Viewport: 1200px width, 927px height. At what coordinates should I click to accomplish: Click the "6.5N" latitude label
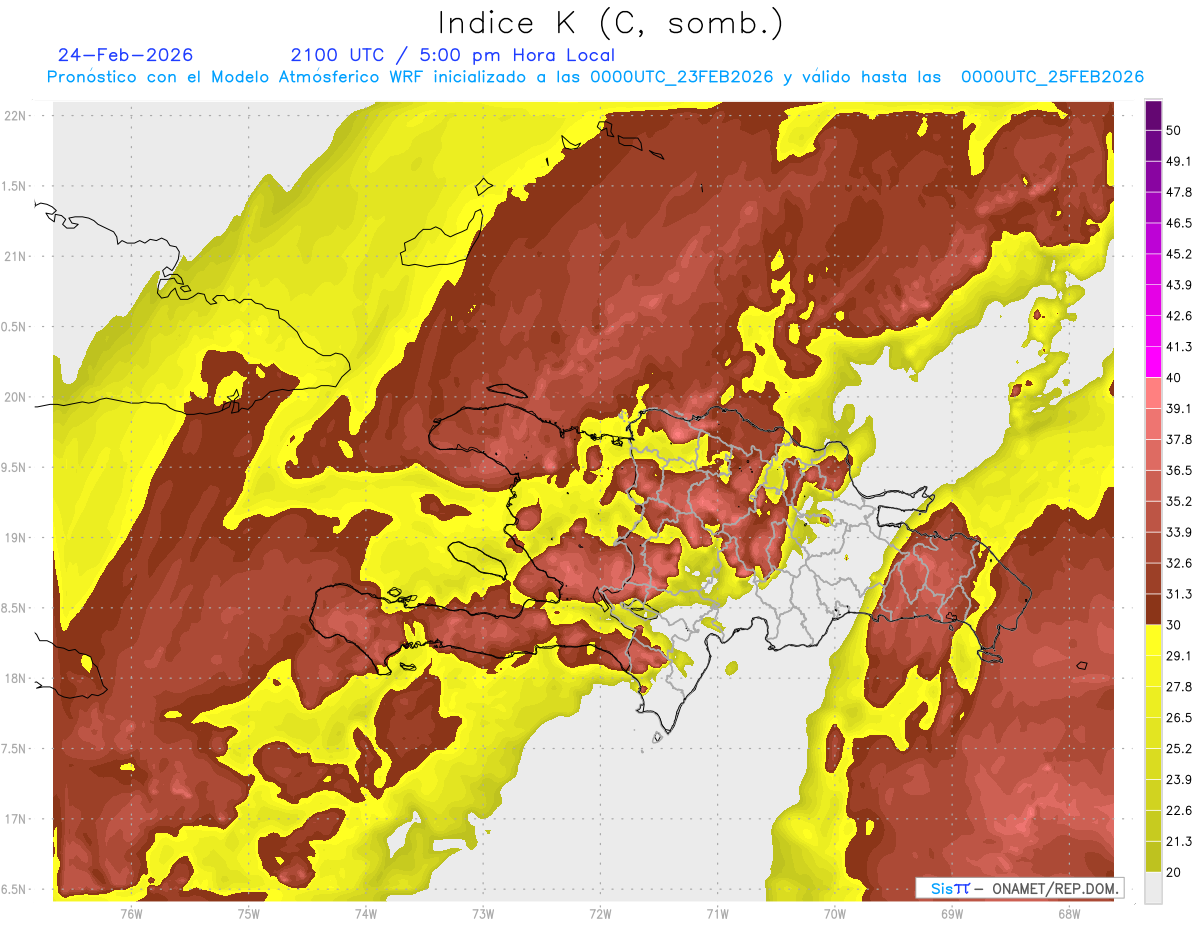coord(13,890)
